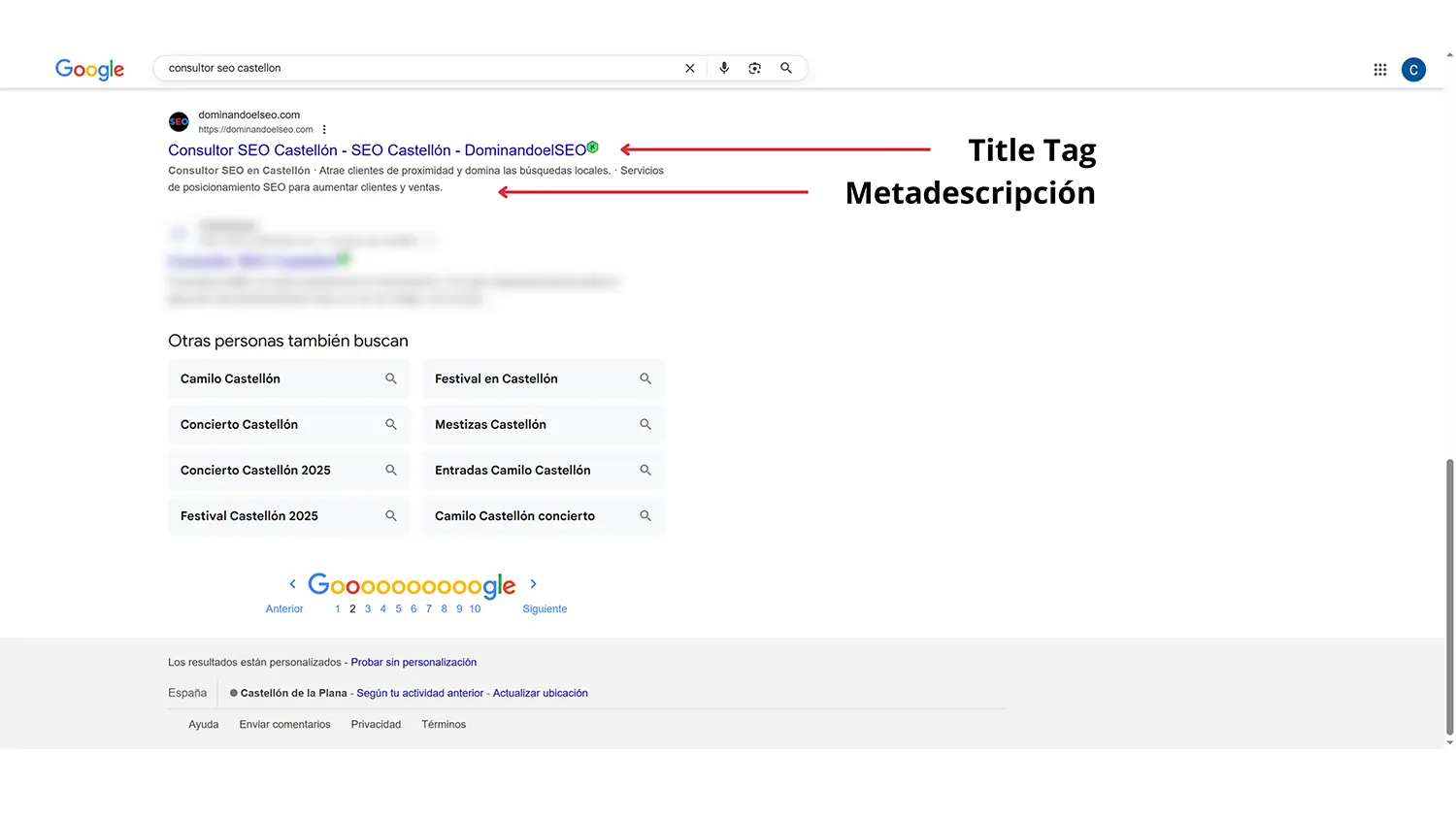Click the search magnifier icon in search bar
Viewport: 1456px width, 819px height.
pos(786,68)
